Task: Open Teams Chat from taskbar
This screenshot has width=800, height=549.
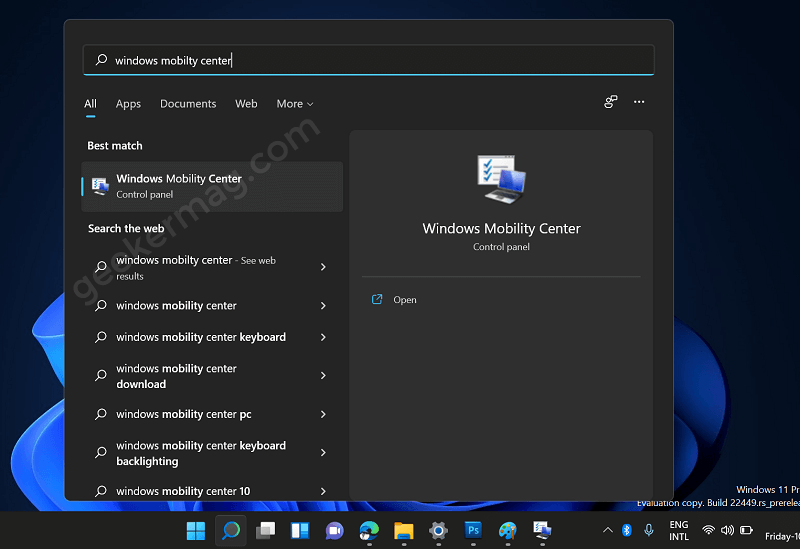Action: tap(335, 531)
